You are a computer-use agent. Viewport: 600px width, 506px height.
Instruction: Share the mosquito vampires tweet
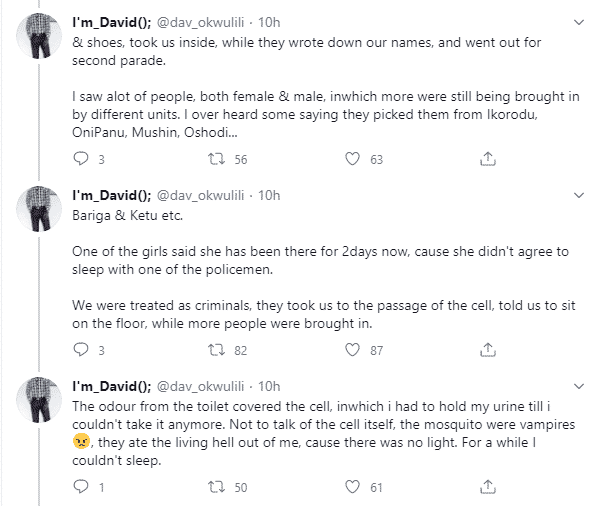tap(487, 487)
